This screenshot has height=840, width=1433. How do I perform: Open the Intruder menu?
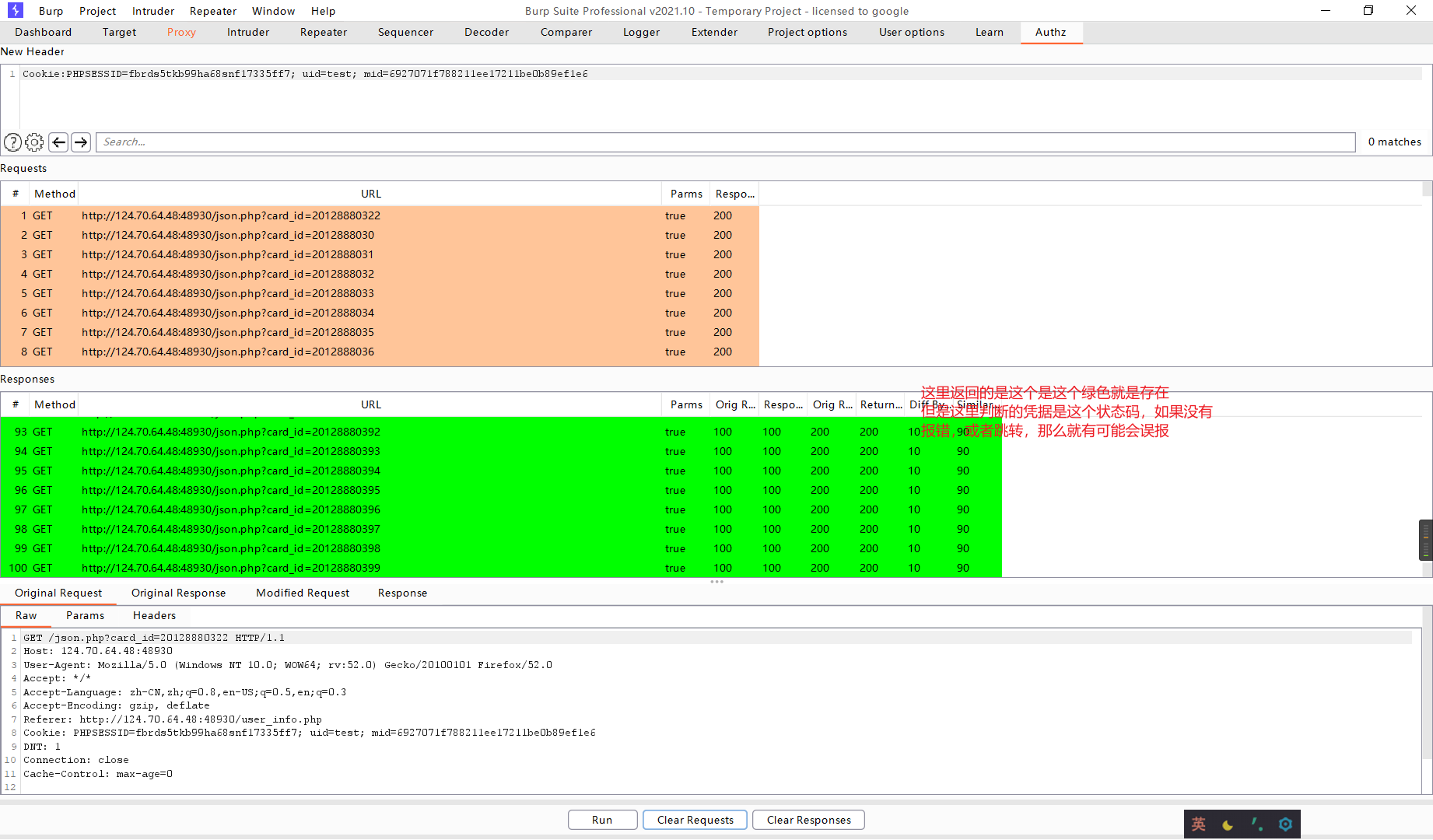(x=152, y=10)
